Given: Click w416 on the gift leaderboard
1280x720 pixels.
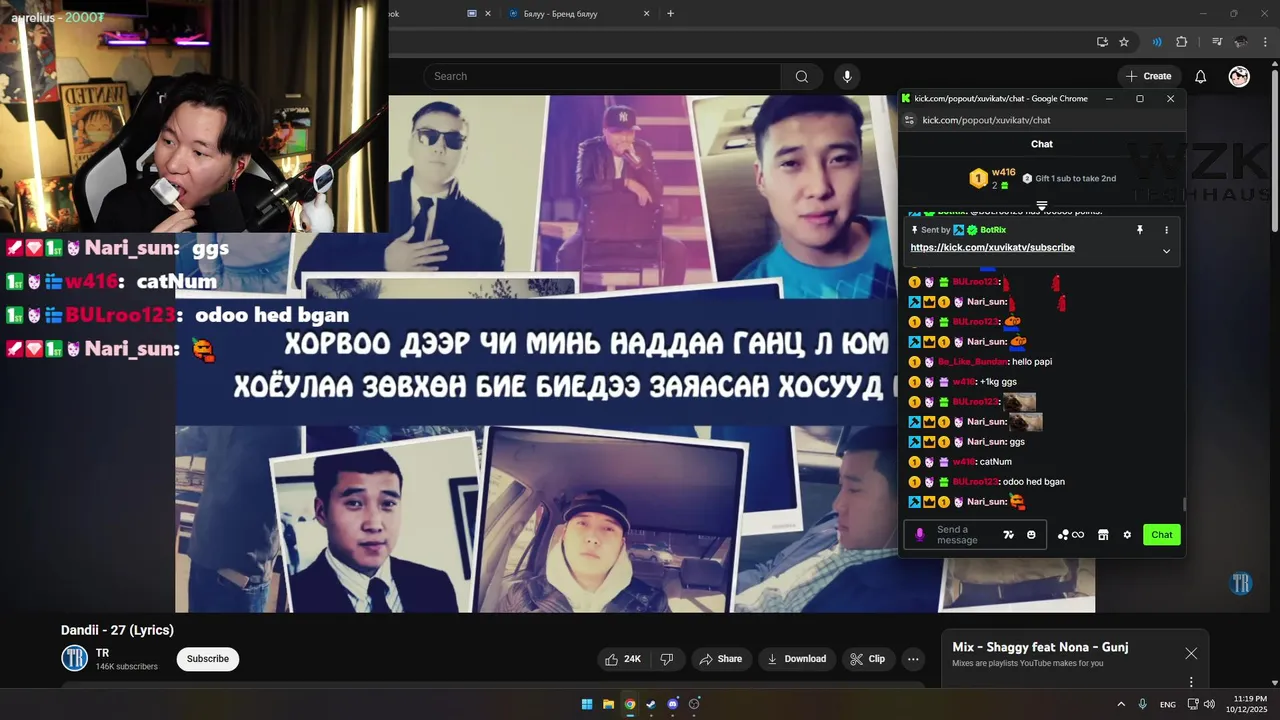Looking at the screenshot, I should 1003,173.
